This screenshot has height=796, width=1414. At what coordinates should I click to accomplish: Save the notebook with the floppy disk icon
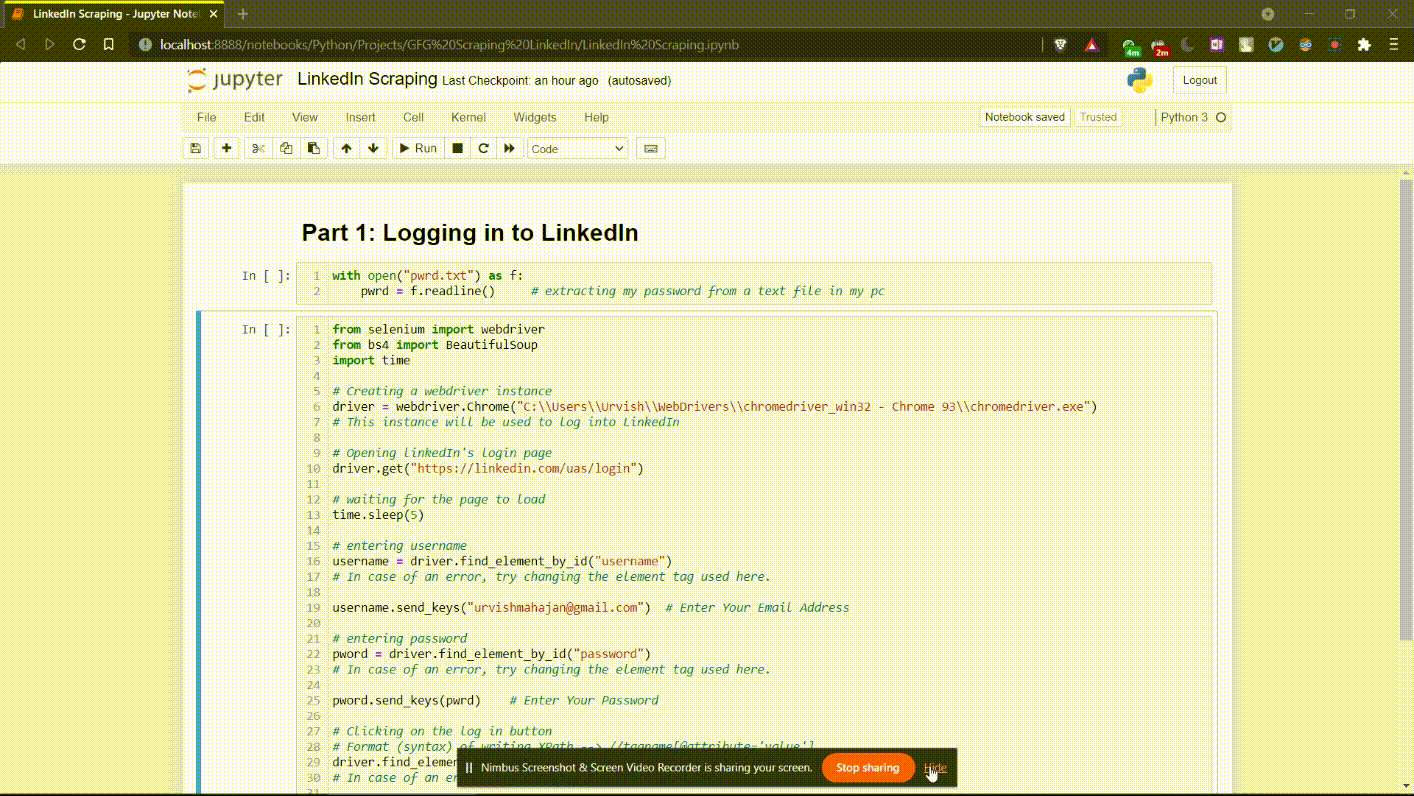pyautogui.click(x=196, y=148)
